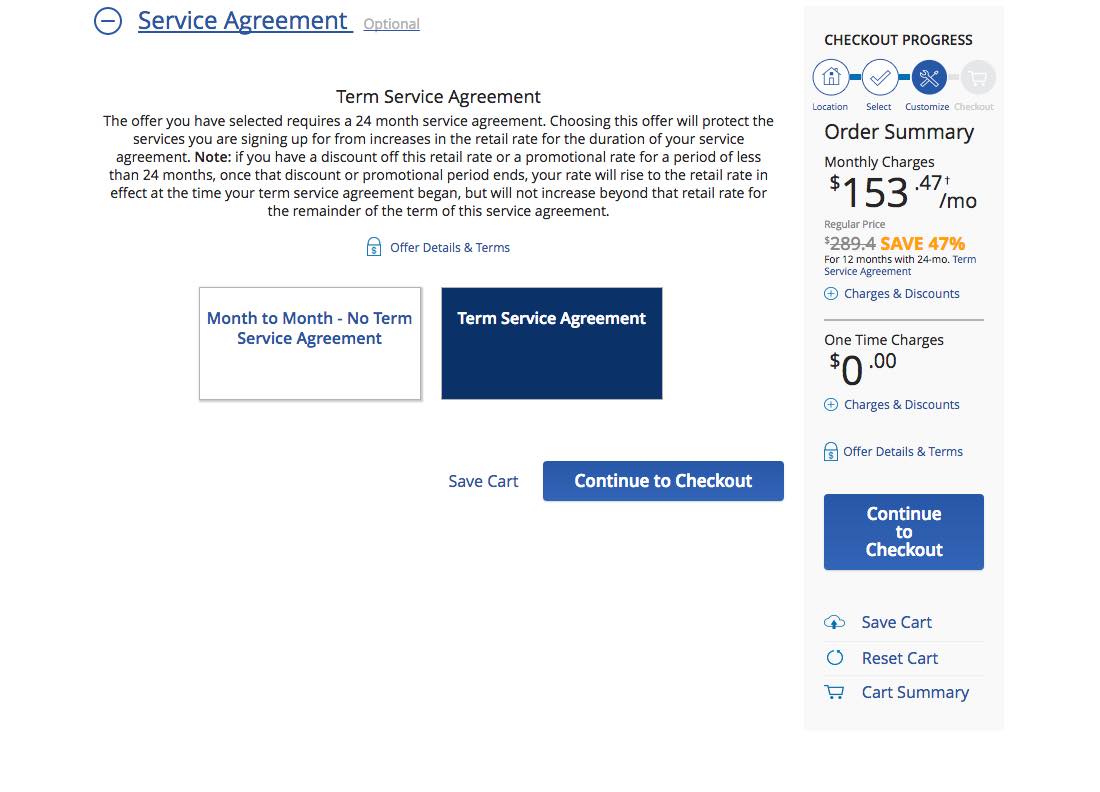Select the Term Service Agreement option
Screen dimensions: 1100x792
pyautogui.click(x=552, y=343)
